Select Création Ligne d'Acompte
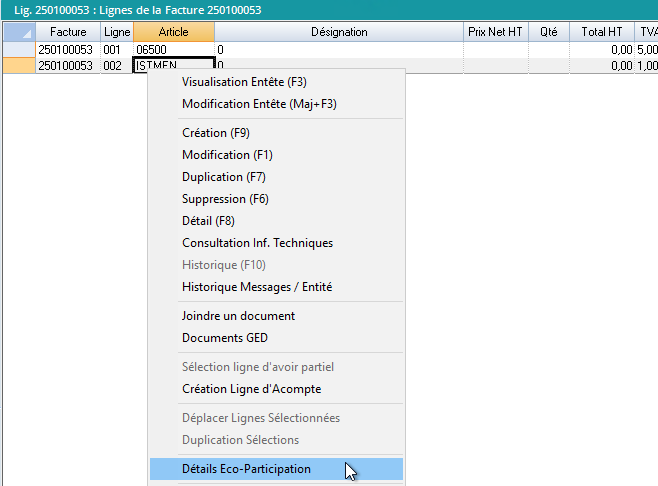This screenshot has height=486, width=658. point(251,389)
